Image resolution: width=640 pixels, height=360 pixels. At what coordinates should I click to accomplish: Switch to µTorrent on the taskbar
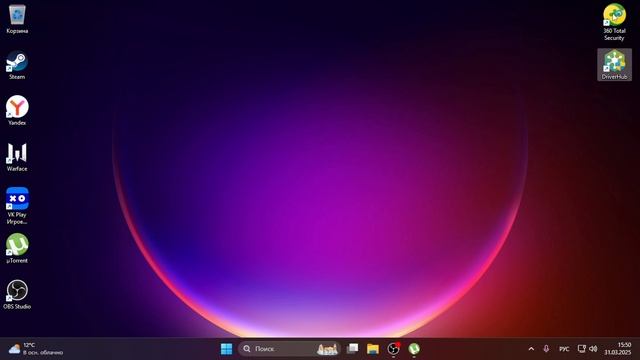[414, 349]
